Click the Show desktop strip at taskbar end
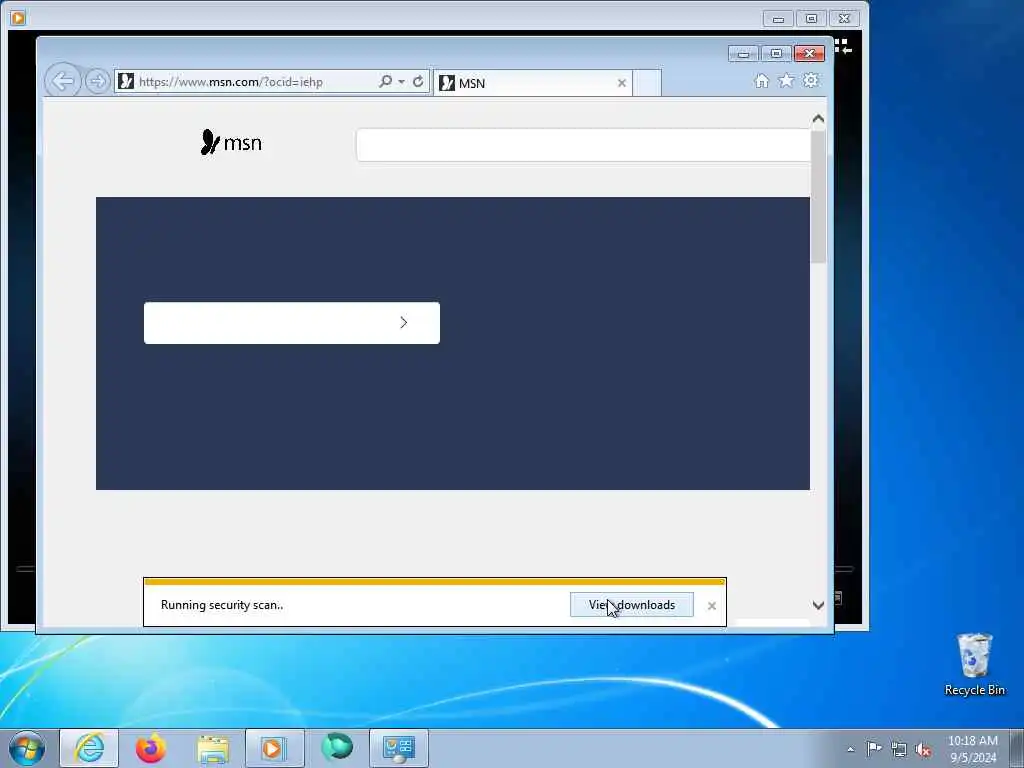Screen dimensions: 1024x768 [1017, 748]
